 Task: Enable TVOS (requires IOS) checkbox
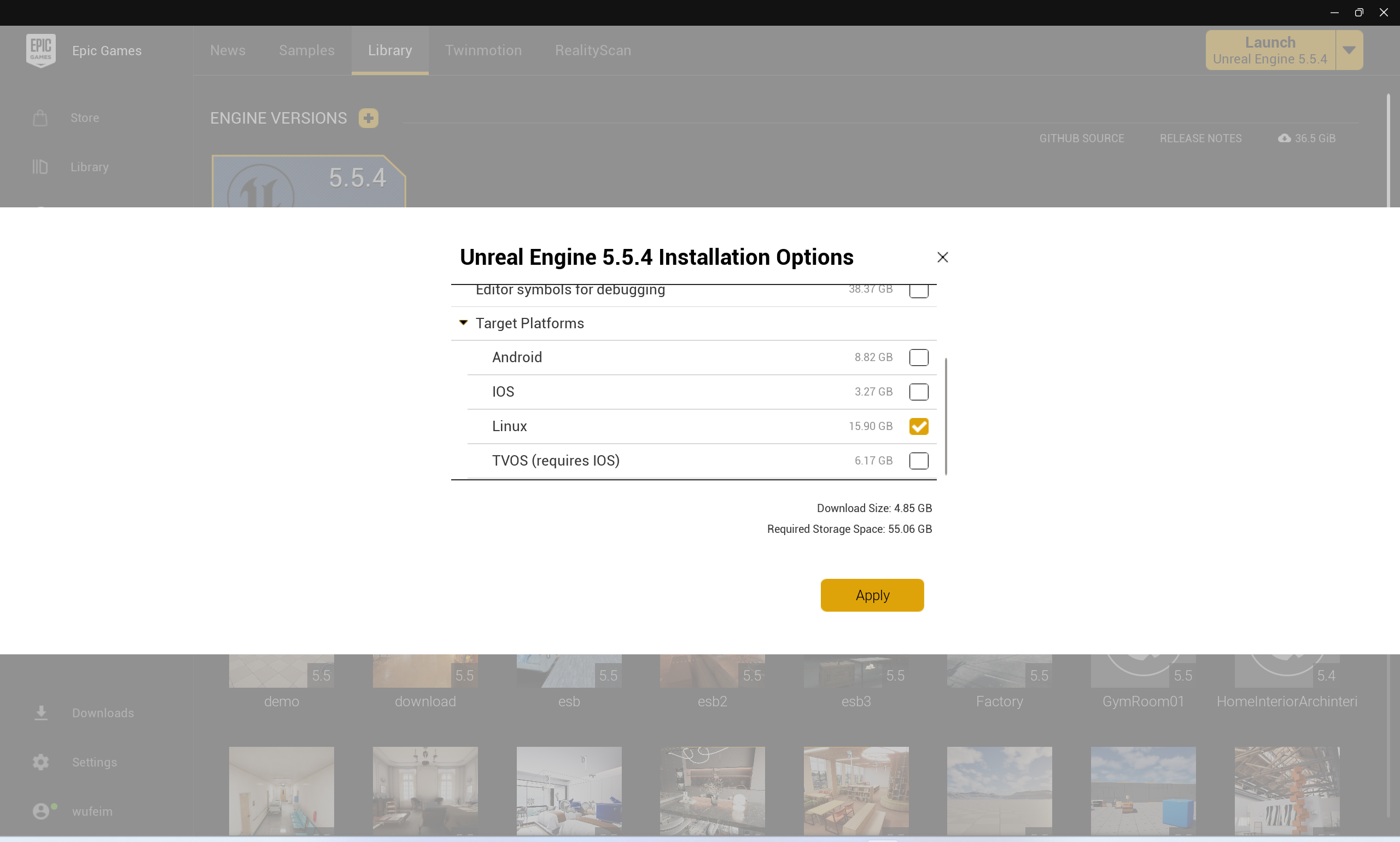(x=919, y=461)
